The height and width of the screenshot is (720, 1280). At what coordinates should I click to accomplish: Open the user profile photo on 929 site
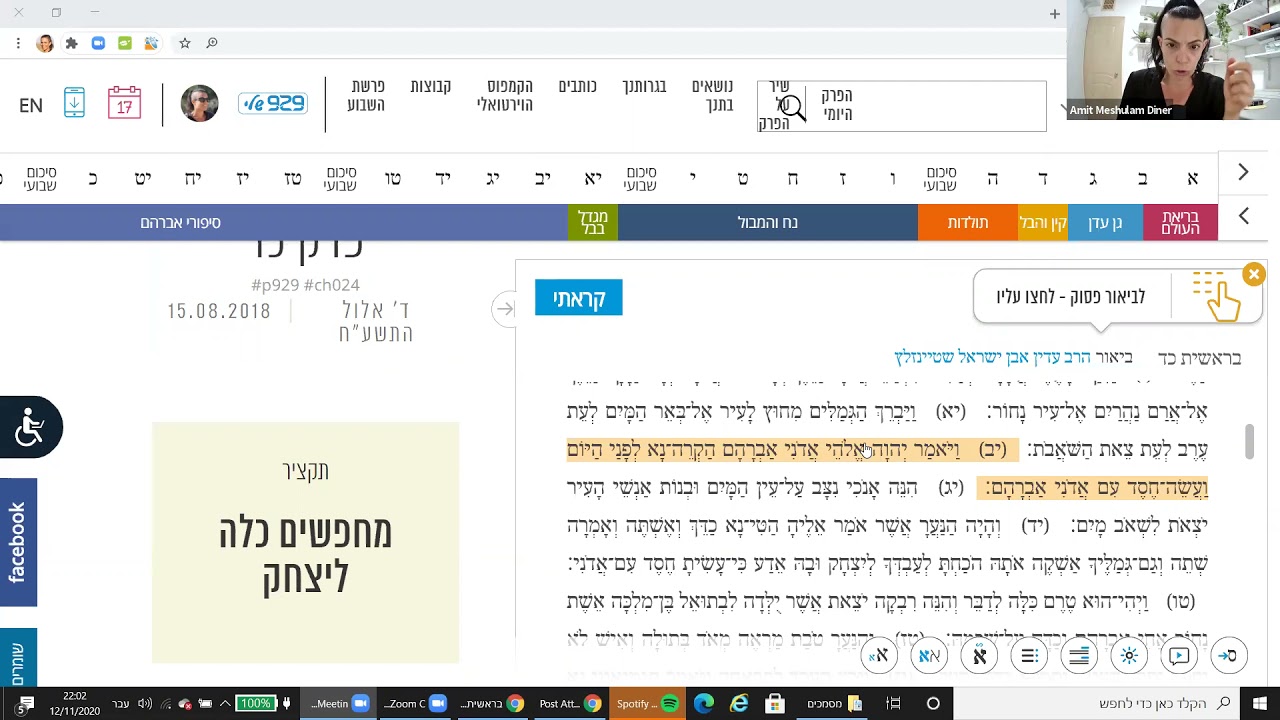tap(199, 103)
